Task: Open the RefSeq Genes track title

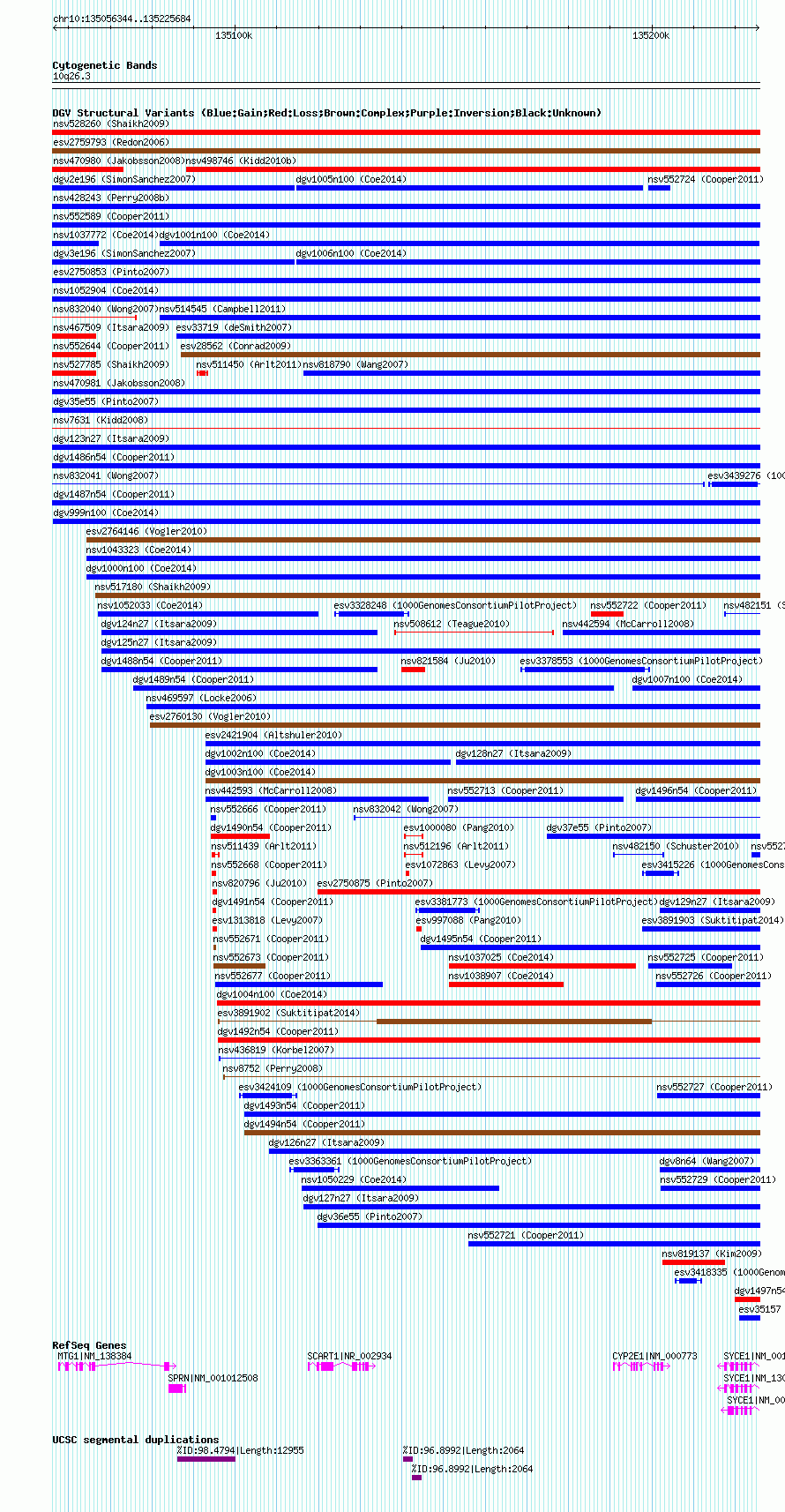Action: pos(89,1345)
